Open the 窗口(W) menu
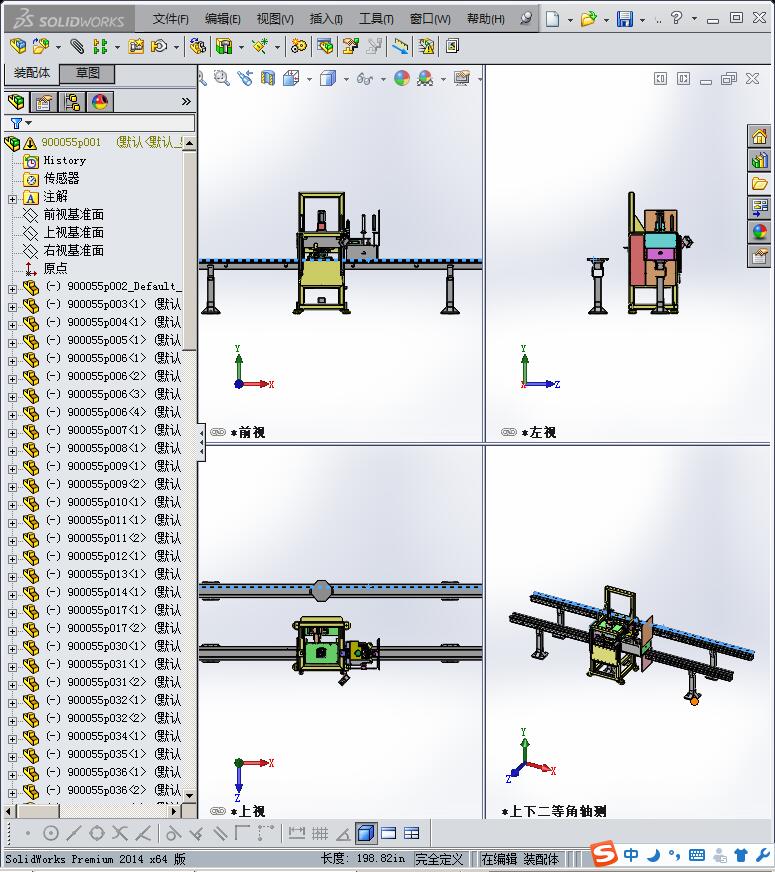This screenshot has height=872, width=775. coord(430,19)
